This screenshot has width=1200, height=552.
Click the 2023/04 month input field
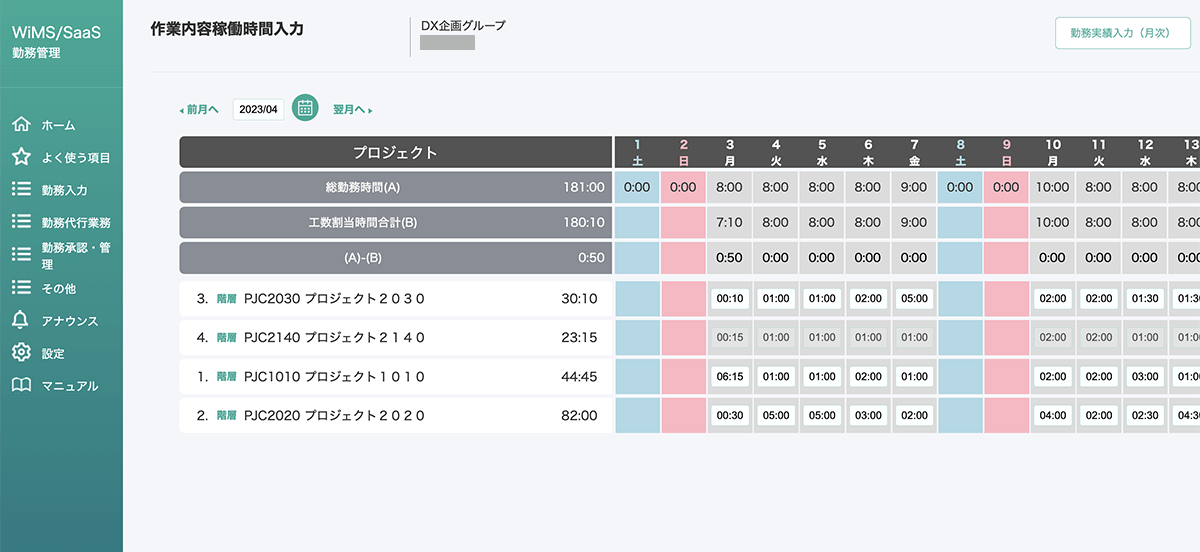pos(258,109)
